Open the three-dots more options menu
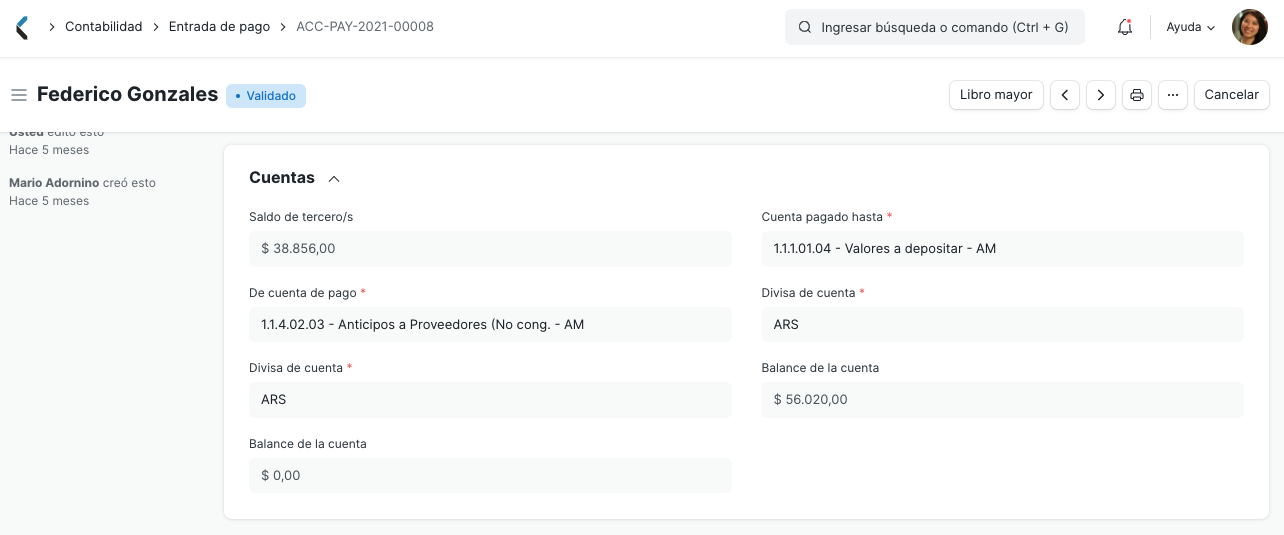 tap(1173, 95)
